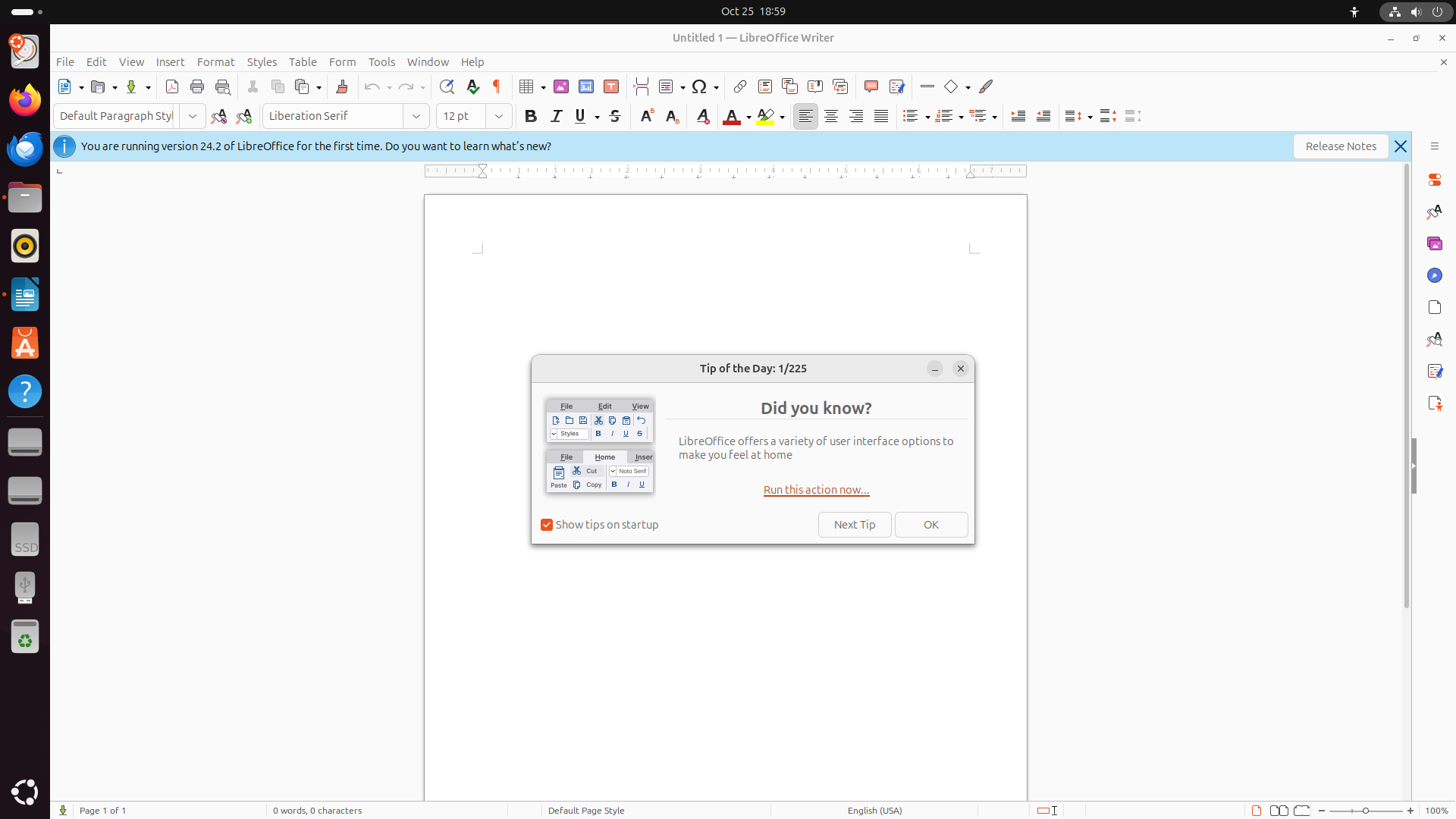Open the Format menu

tap(215, 62)
